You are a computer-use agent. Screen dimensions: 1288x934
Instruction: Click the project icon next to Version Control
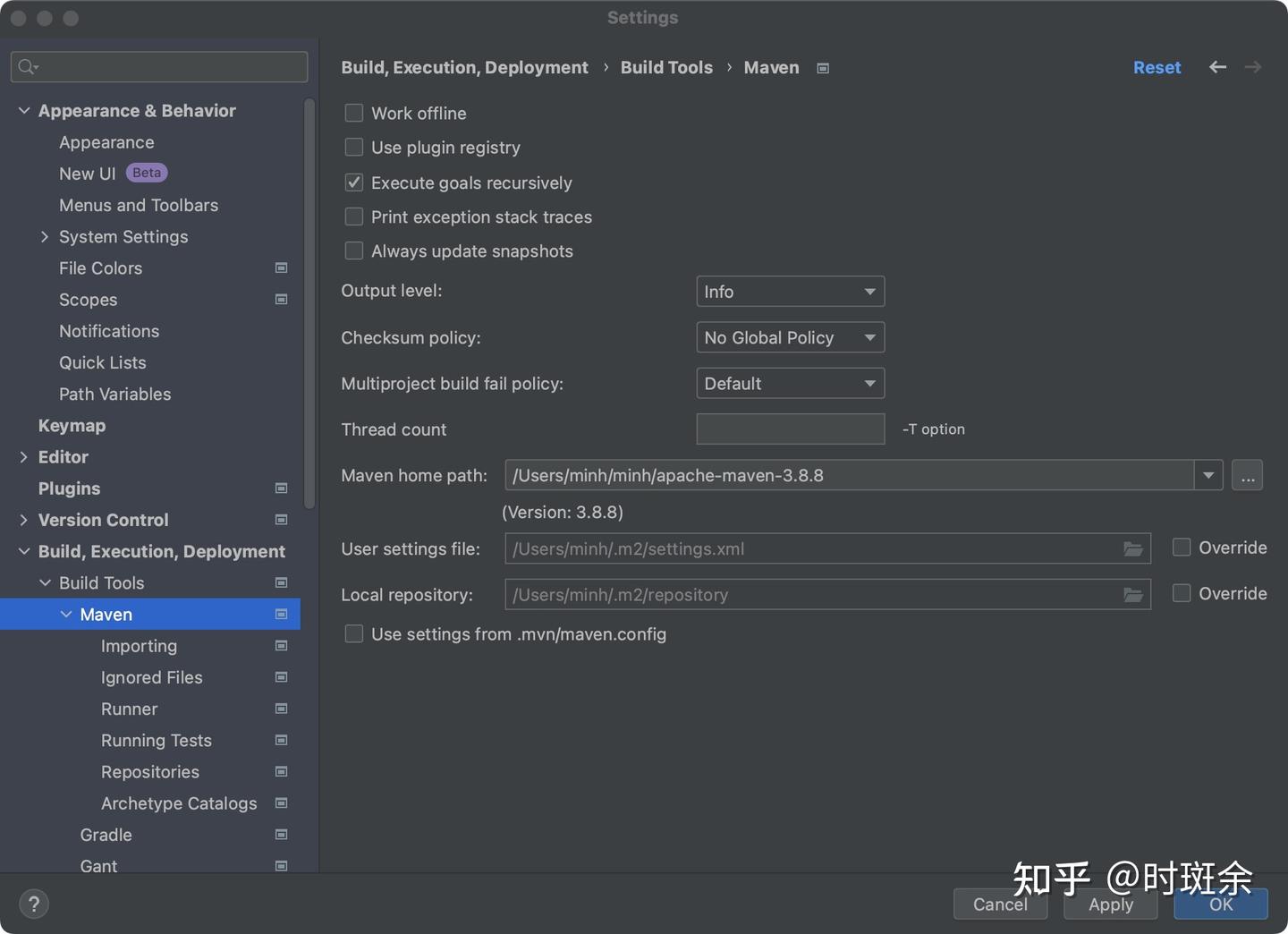[x=281, y=519]
